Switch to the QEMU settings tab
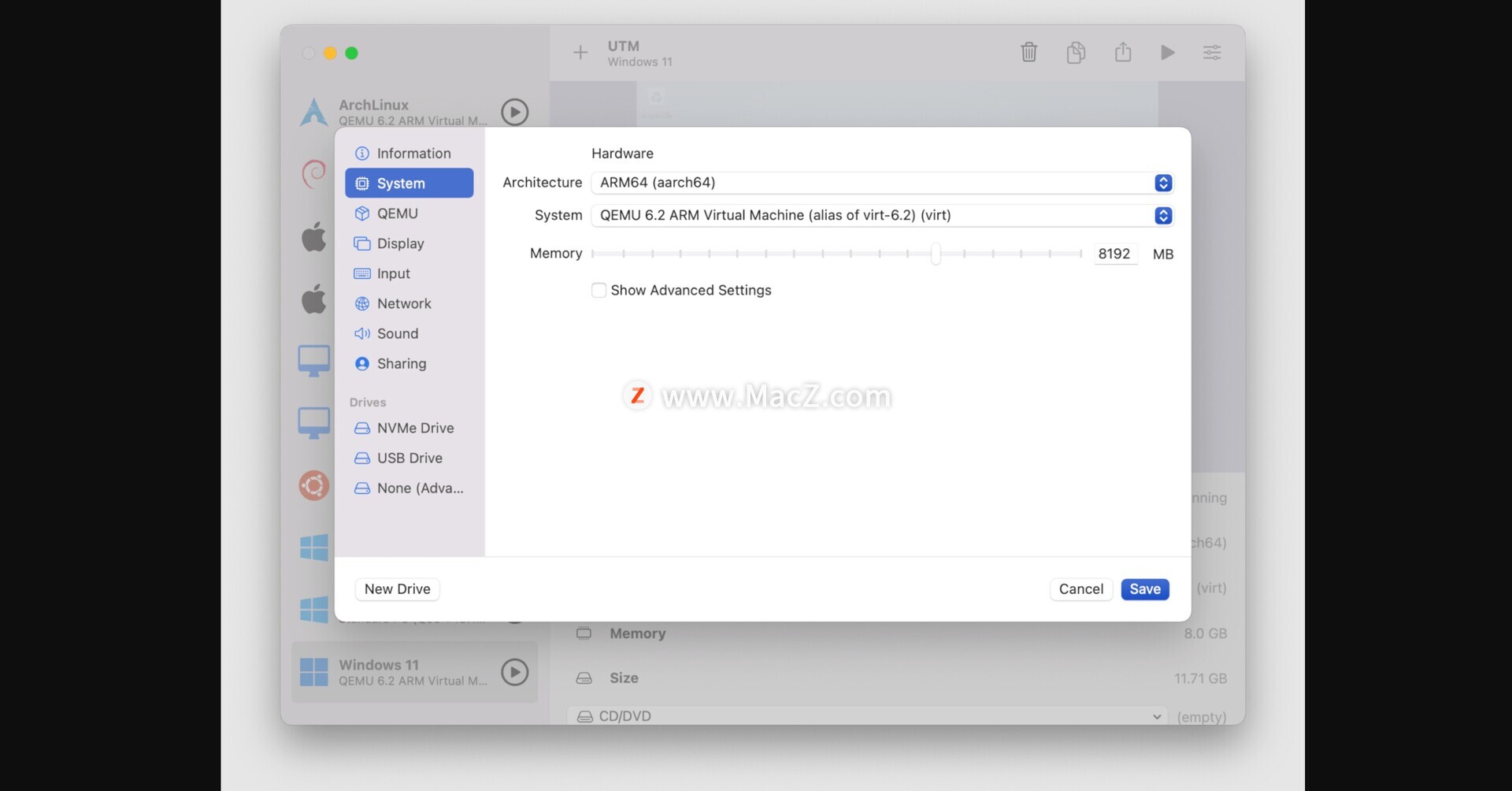Screen dimensions: 1512x791 pos(397,214)
